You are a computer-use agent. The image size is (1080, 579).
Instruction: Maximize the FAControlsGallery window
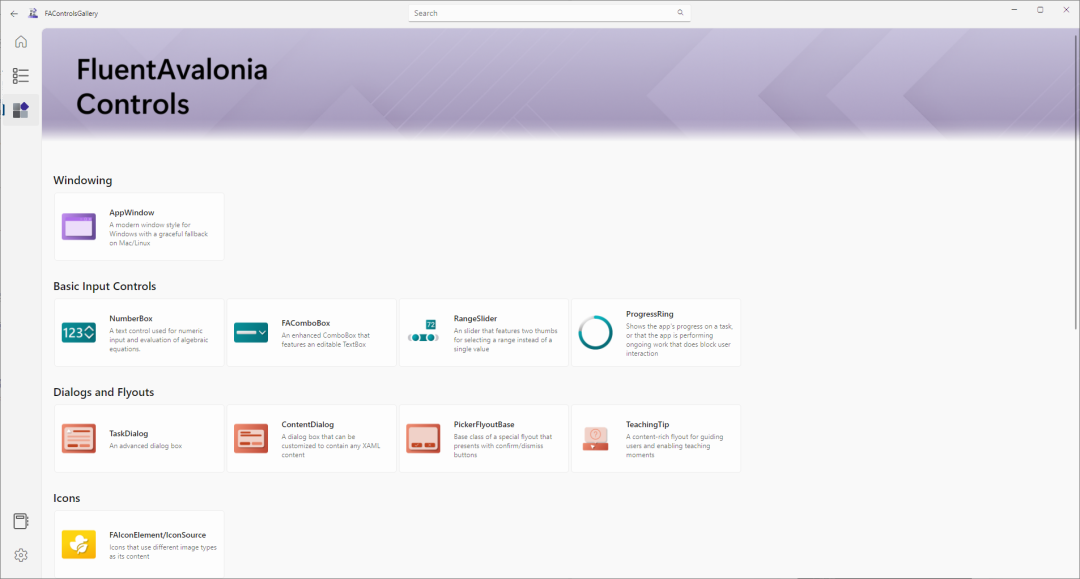pos(1040,10)
